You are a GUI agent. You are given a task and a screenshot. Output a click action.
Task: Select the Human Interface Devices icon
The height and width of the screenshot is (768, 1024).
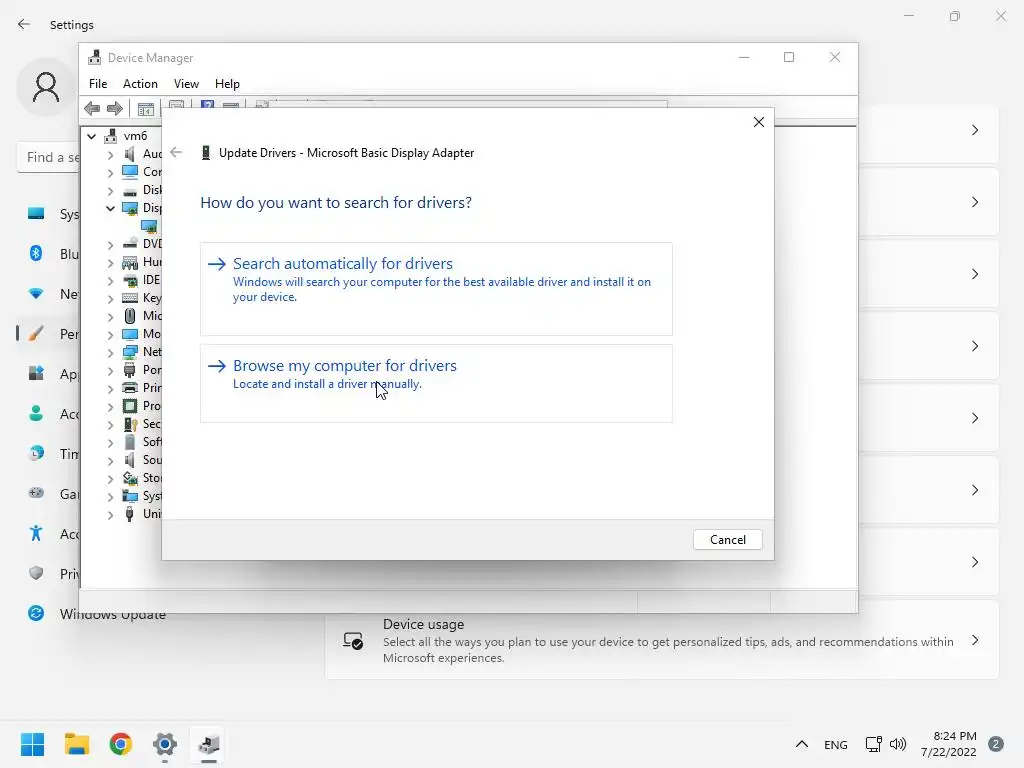coord(130,262)
